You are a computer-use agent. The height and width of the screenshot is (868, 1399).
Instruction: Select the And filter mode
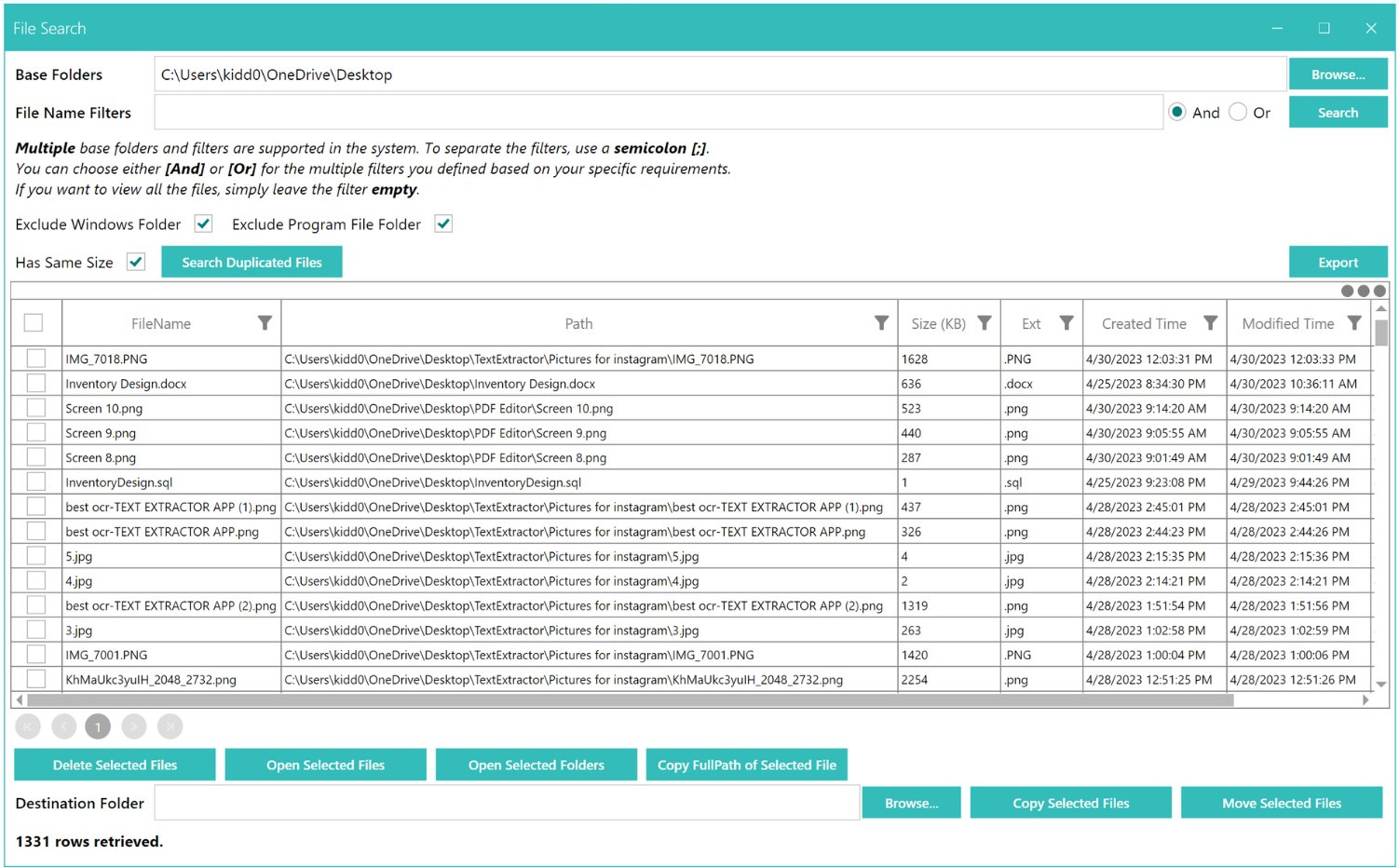(1177, 112)
